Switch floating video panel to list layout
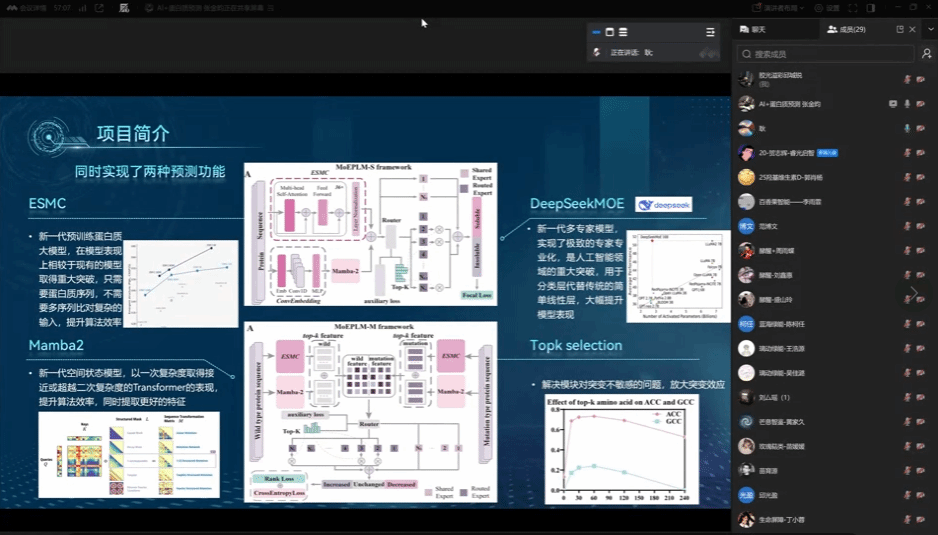Viewport: 938px width, 535px height. pos(623,32)
